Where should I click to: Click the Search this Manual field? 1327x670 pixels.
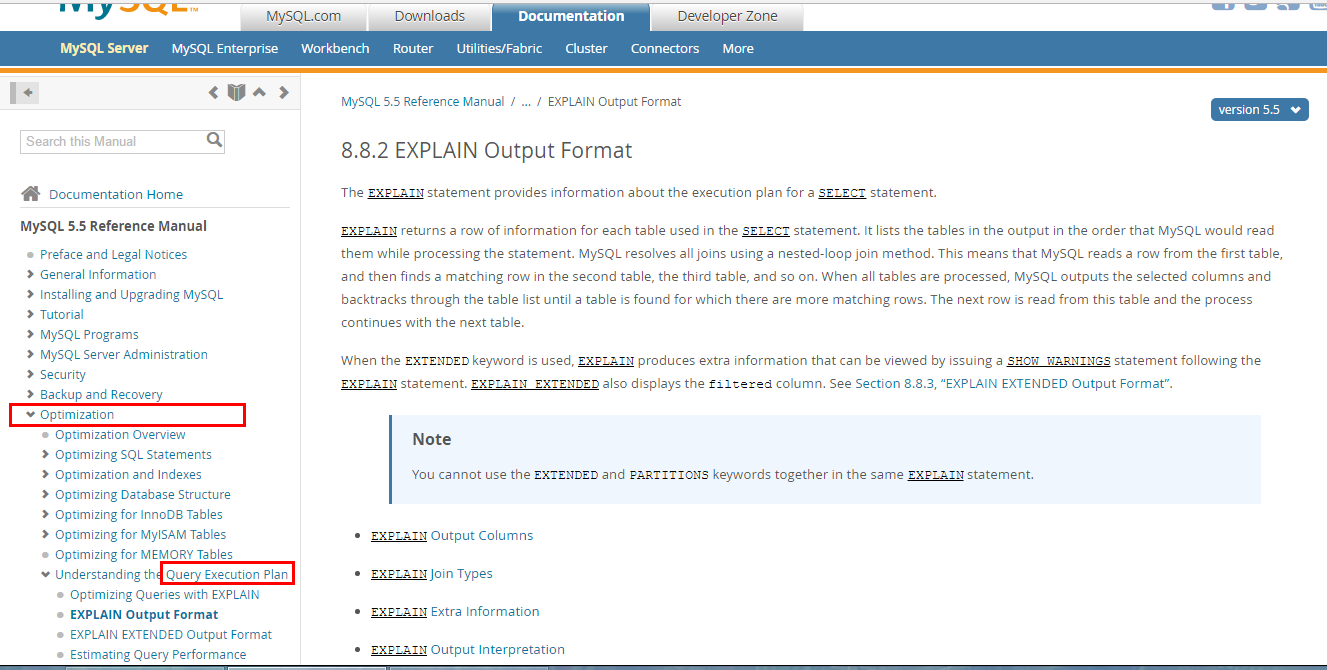coord(110,142)
